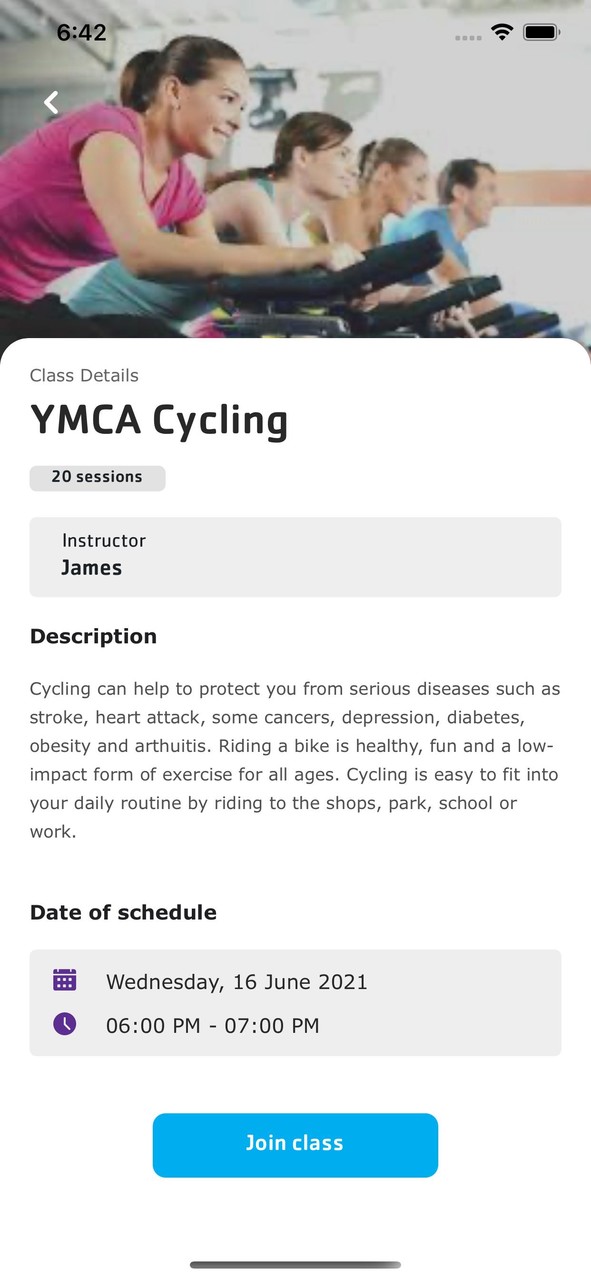The height and width of the screenshot is (1280, 591).
Task: Toggle the schedule date card selection
Action: coord(295,1001)
